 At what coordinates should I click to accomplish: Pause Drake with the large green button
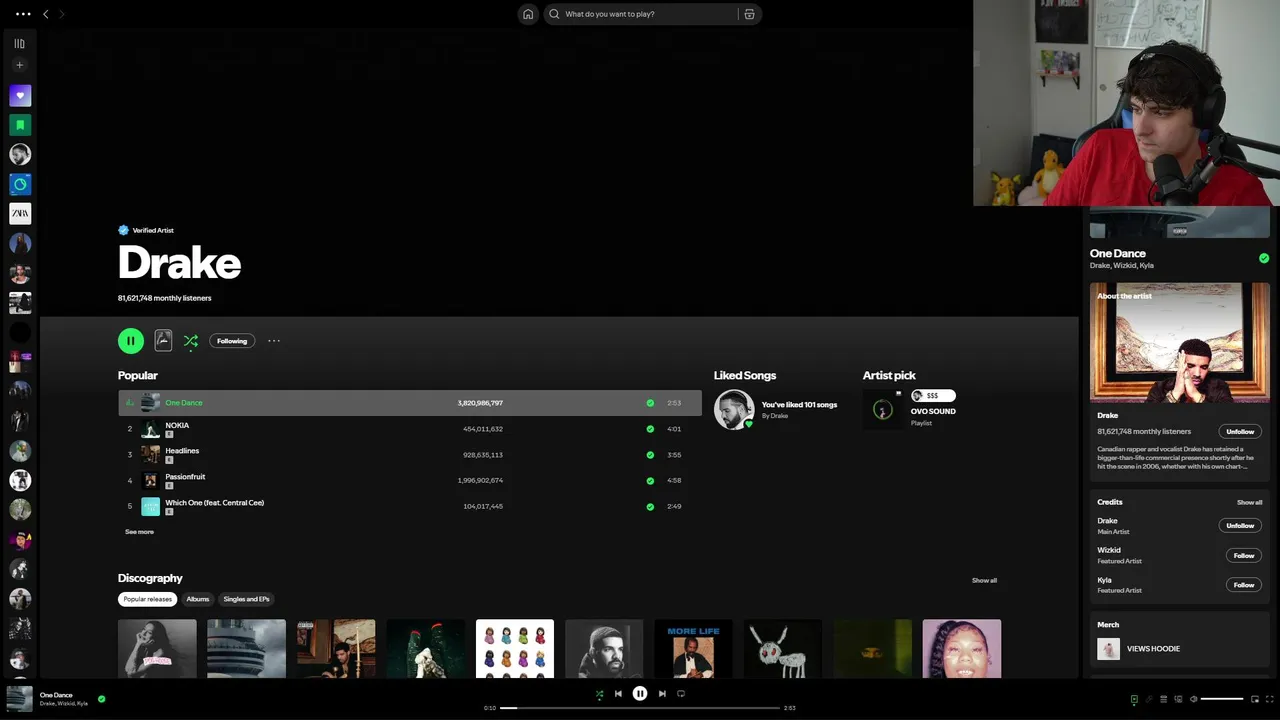(131, 341)
